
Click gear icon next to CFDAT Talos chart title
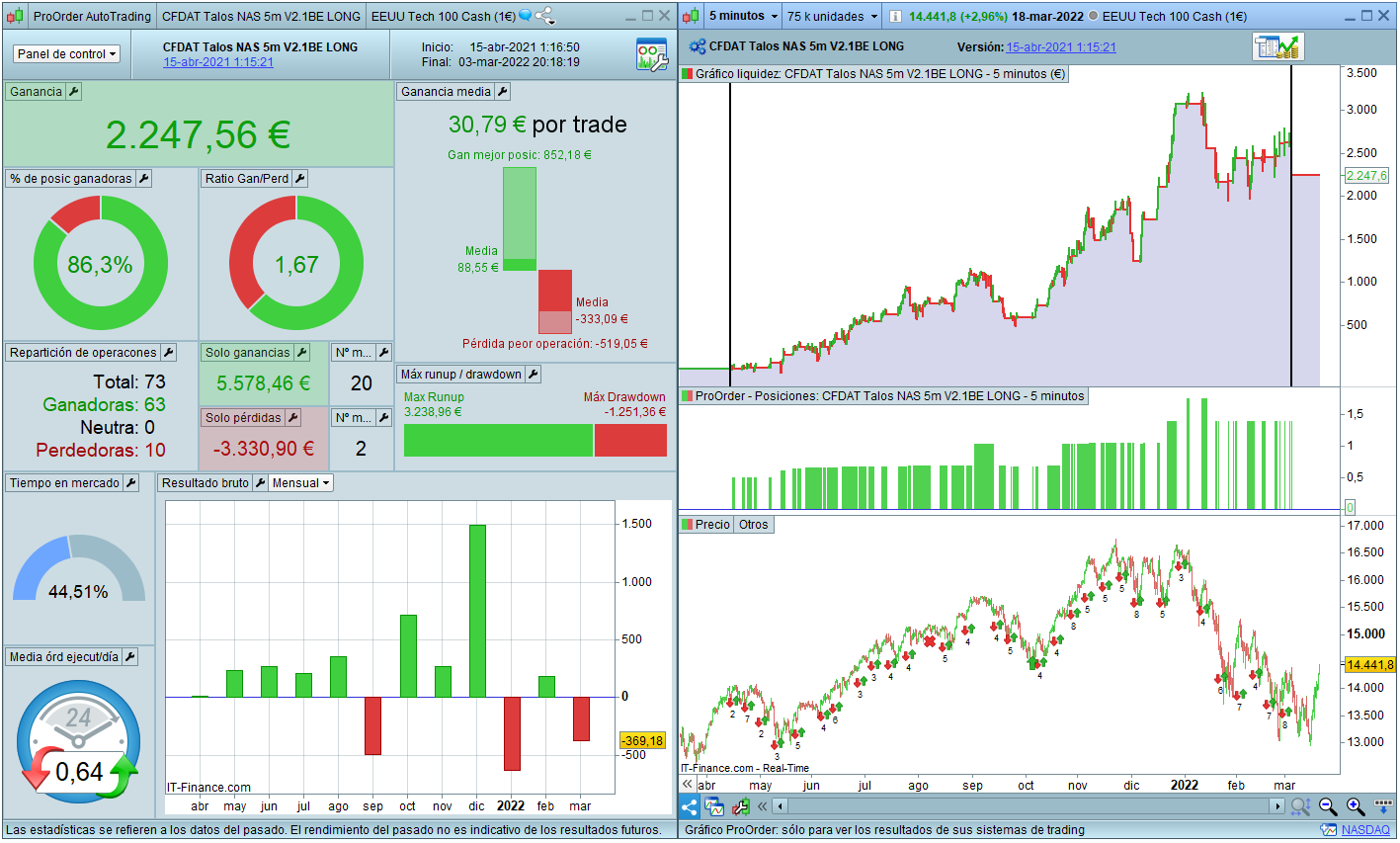(x=698, y=46)
